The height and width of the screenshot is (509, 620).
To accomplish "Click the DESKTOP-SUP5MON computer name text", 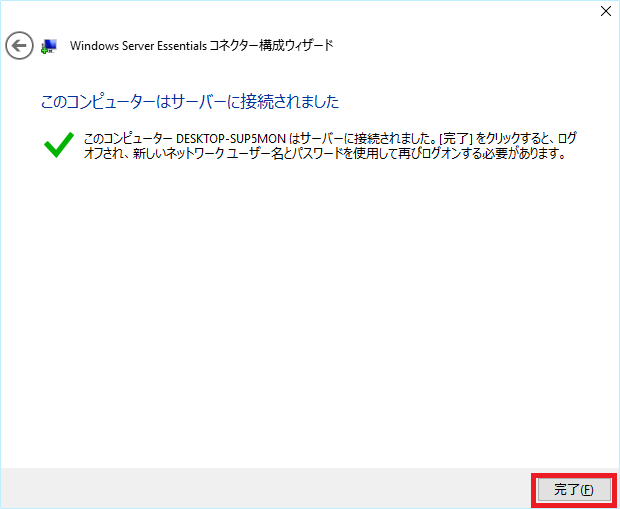I will [x=231, y=139].
